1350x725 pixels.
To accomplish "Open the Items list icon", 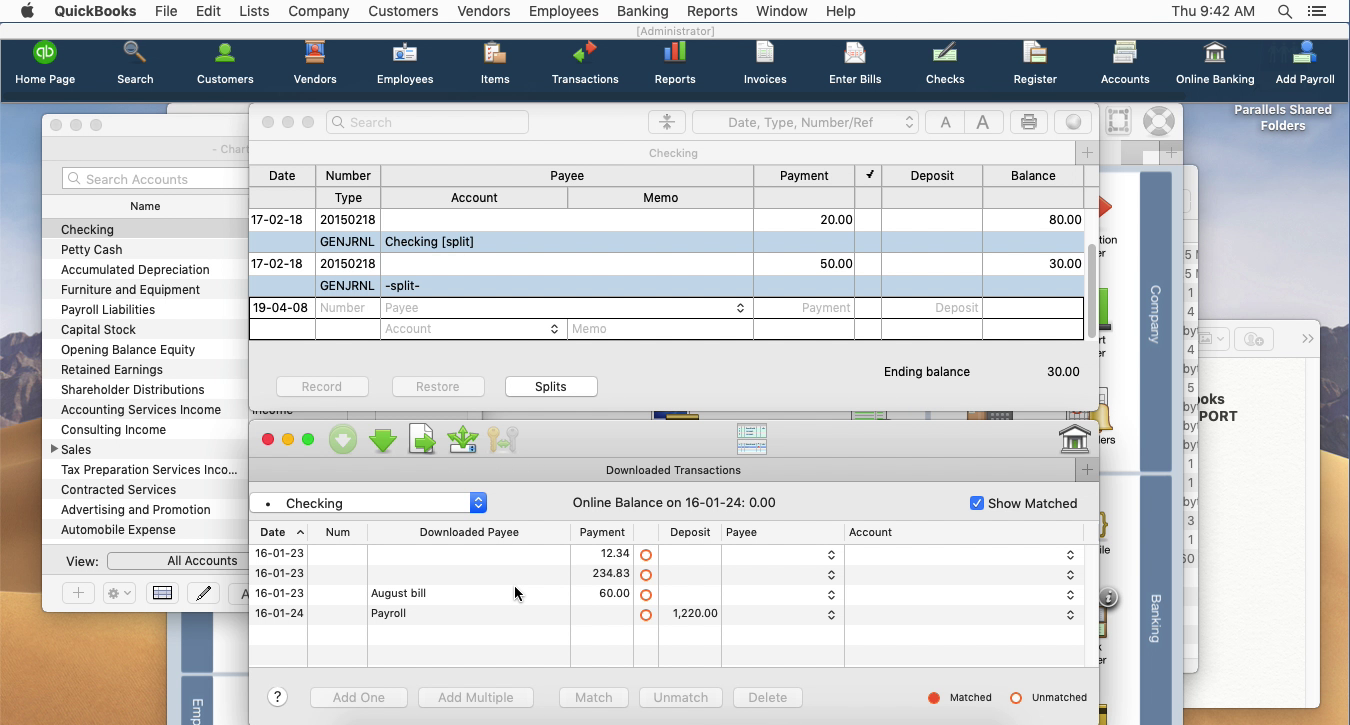I will [x=495, y=63].
